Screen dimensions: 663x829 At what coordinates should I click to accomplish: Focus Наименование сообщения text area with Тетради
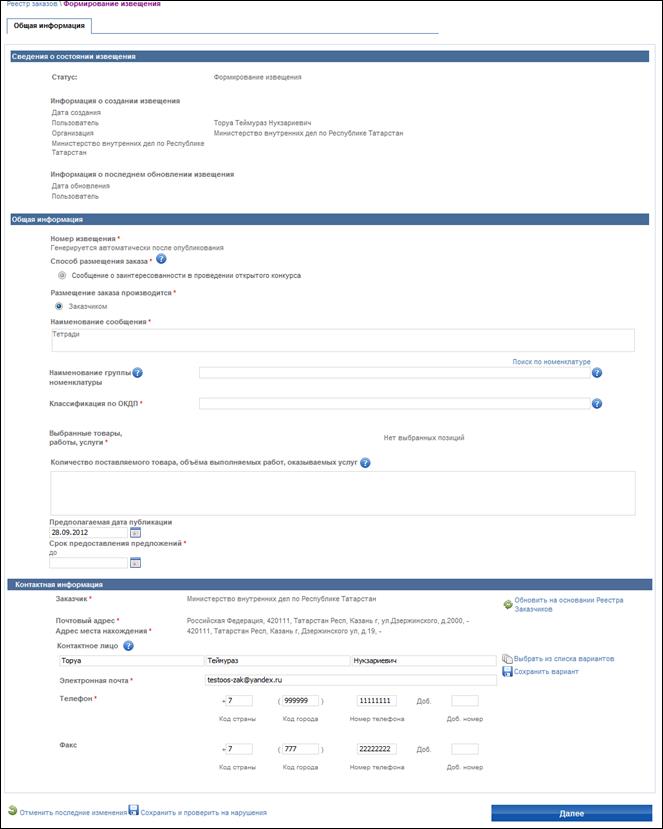pos(343,340)
